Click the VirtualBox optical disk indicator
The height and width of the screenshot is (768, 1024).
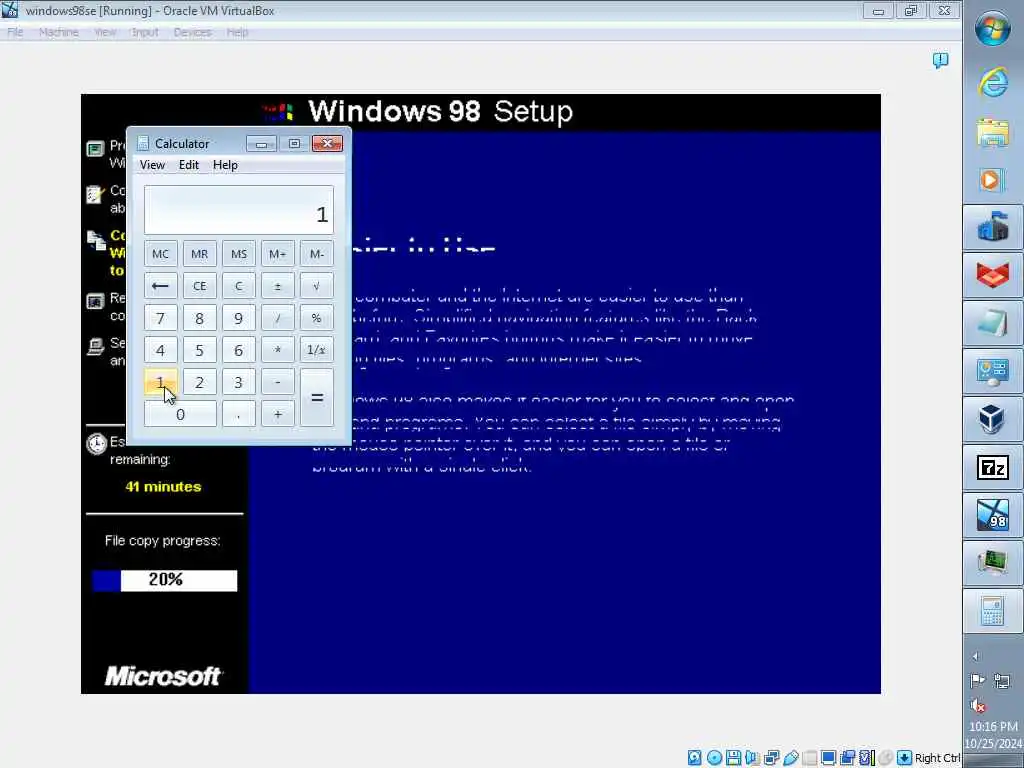point(714,758)
